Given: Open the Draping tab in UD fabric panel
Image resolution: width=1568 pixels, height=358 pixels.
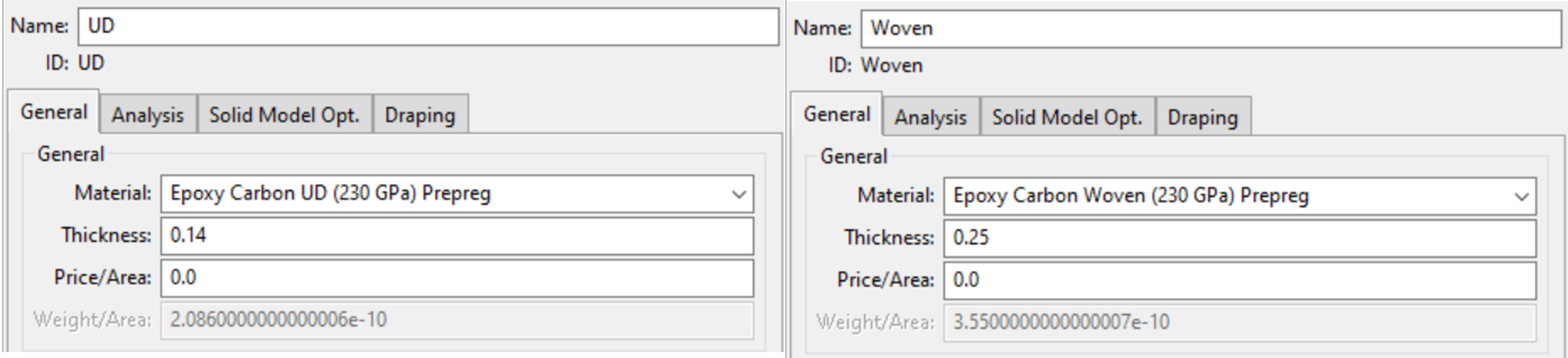Looking at the screenshot, I should coord(420,115).
